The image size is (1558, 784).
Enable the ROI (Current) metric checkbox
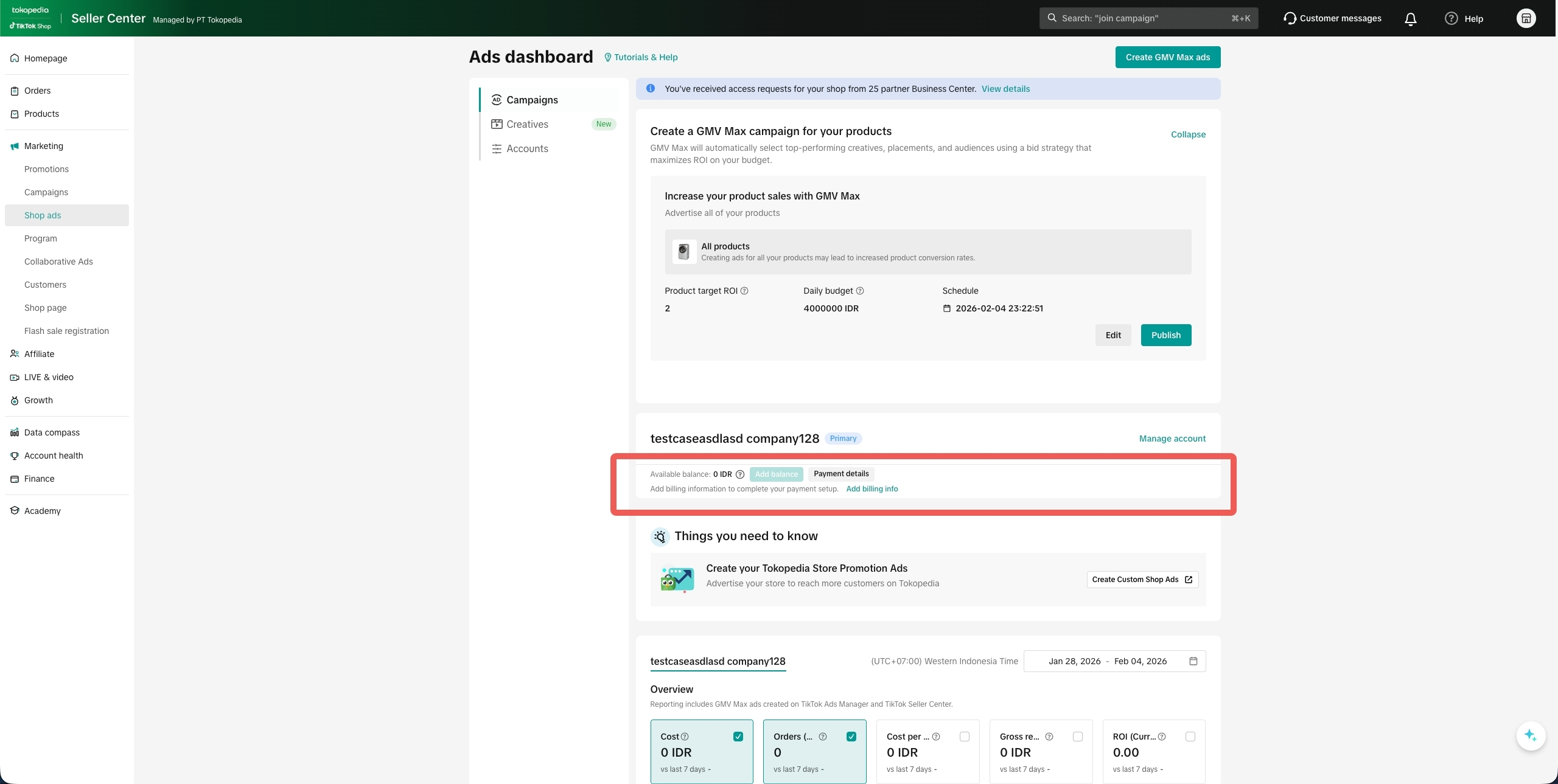point(1190,737)
